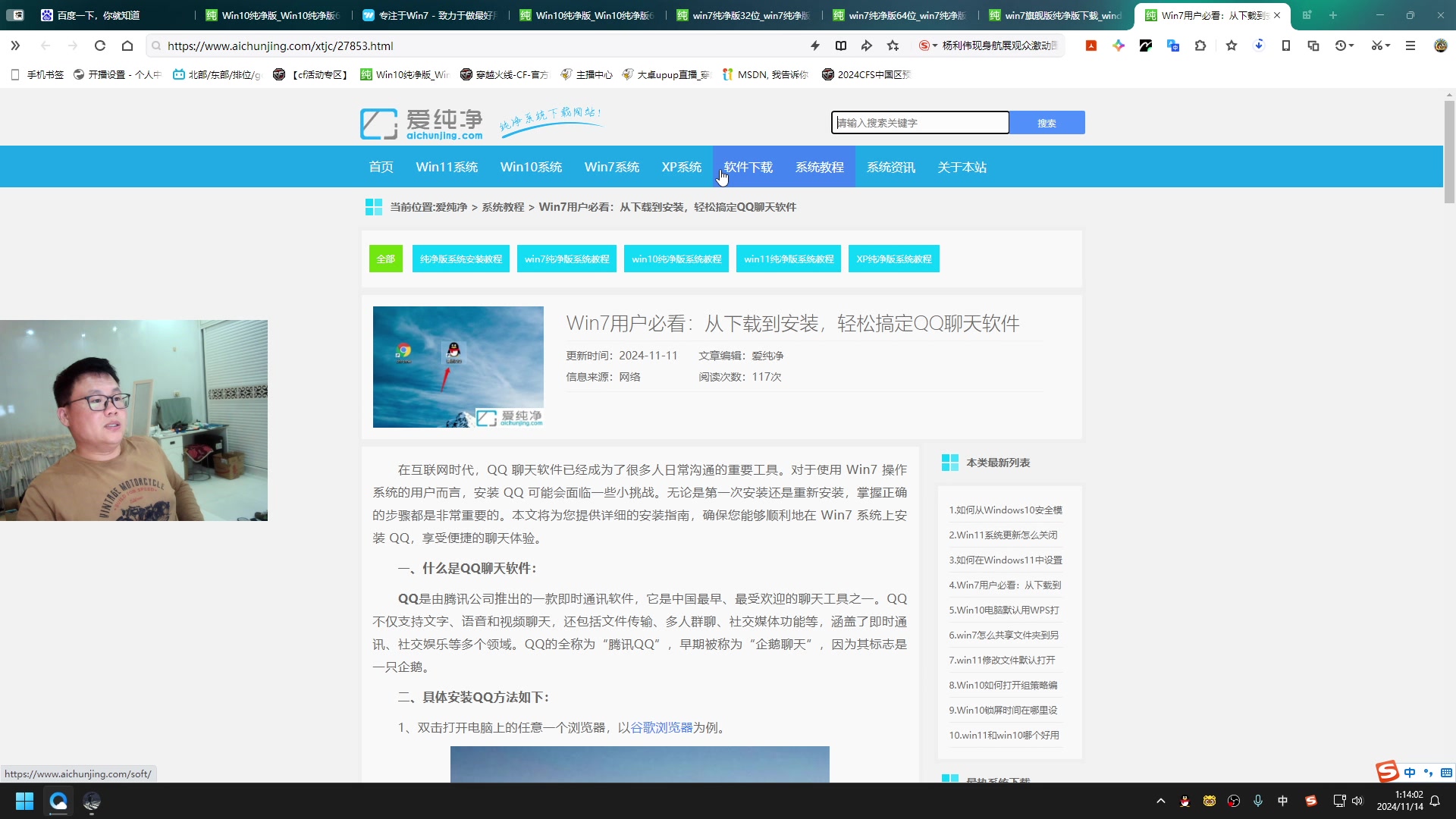The image size is (1456, 819).
Task: Open the colorful star AI extension icon
Action: (x=1119, y=45)
